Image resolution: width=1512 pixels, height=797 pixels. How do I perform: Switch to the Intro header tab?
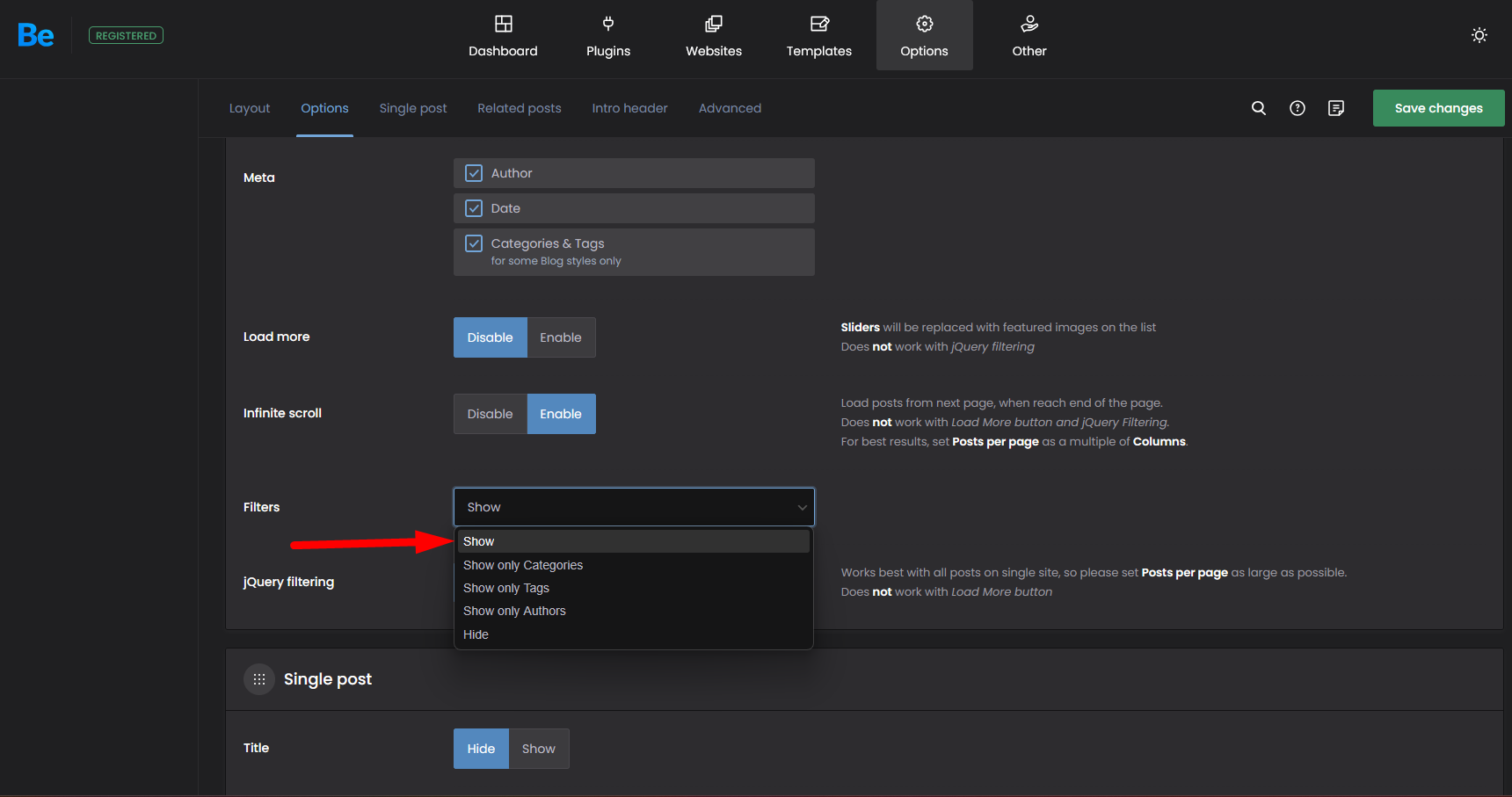tap(629, 108)
